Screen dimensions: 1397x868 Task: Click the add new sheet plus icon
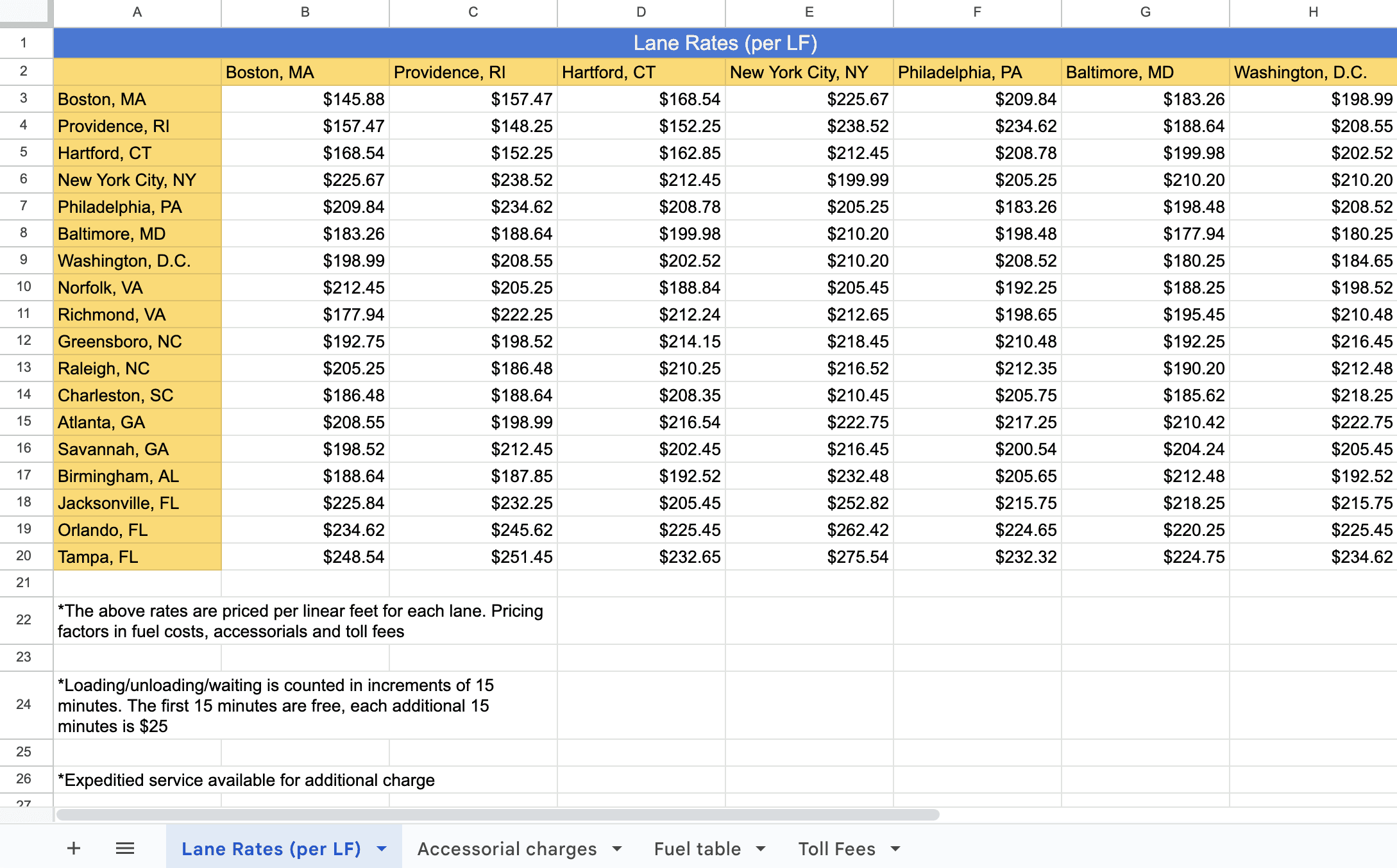[74, 849]
